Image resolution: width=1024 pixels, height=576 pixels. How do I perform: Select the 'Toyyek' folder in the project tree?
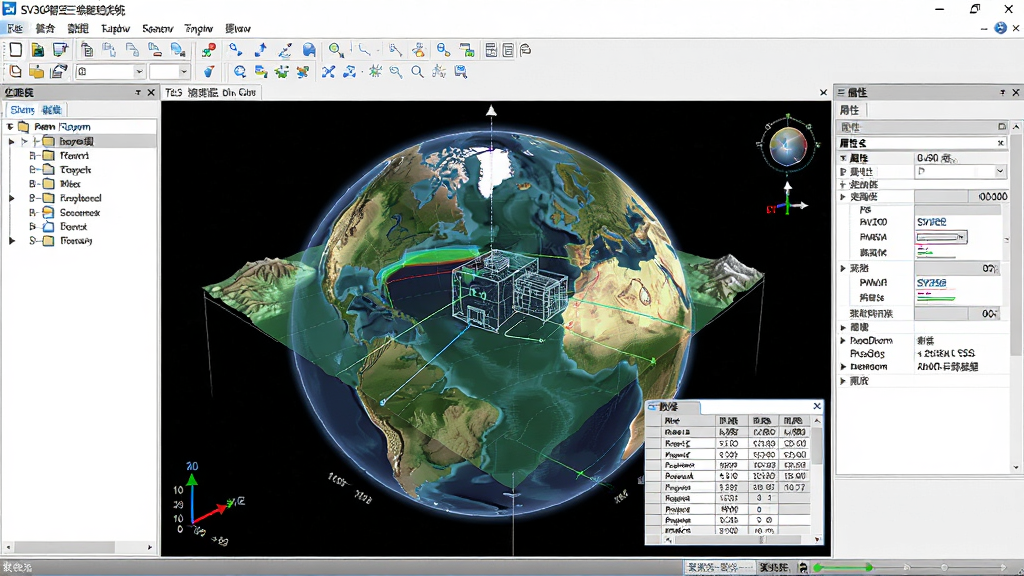(x=75, y=170)
